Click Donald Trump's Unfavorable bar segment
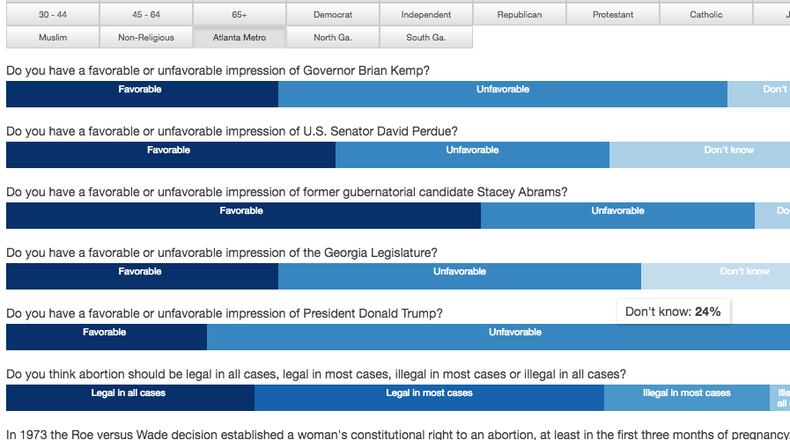 click(x=498, y=337)
